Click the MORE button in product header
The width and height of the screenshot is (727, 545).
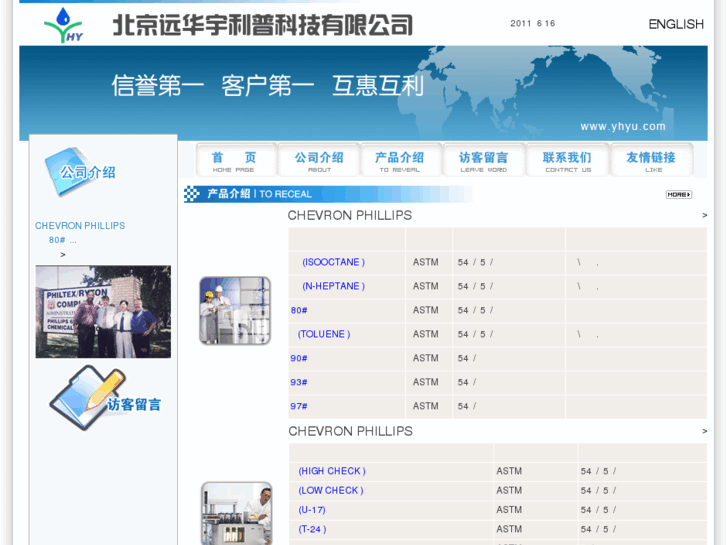coord(679,194)
